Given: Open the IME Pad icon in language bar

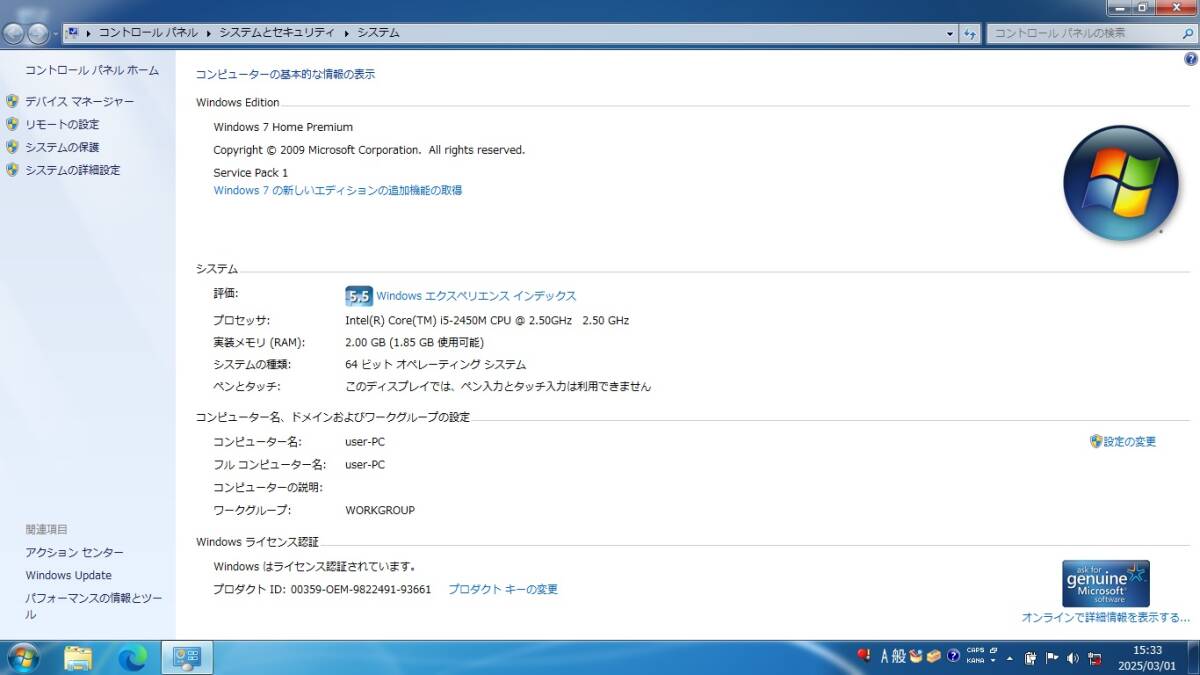Looking at the screenshot, I should (915, 656).
